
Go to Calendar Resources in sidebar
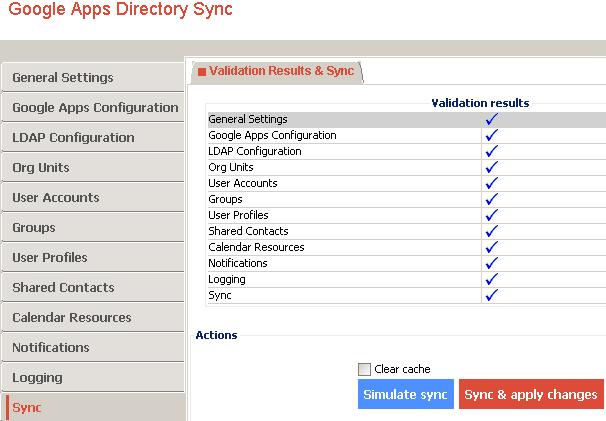click(x=93, y=317)
